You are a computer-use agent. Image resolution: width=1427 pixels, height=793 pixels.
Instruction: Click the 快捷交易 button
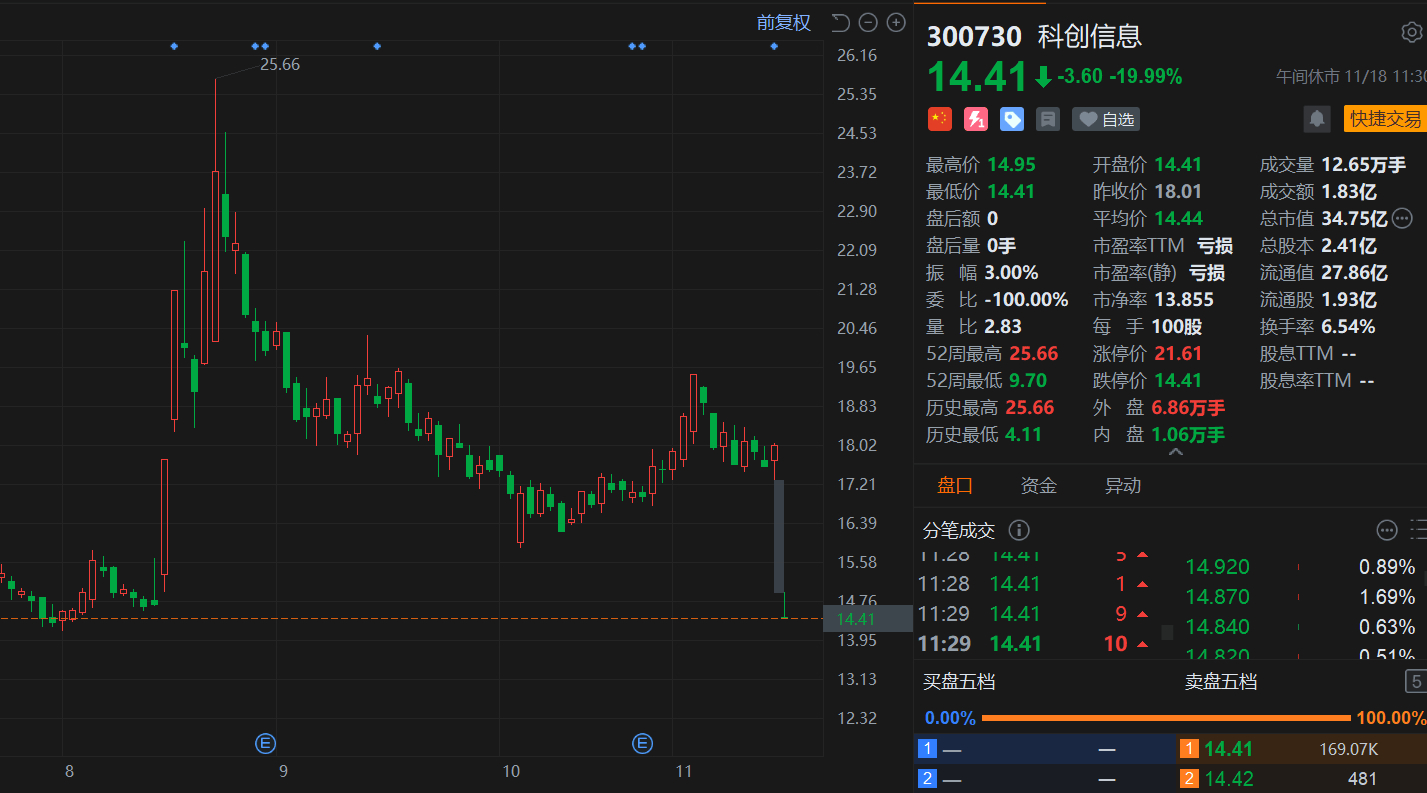1385,119
